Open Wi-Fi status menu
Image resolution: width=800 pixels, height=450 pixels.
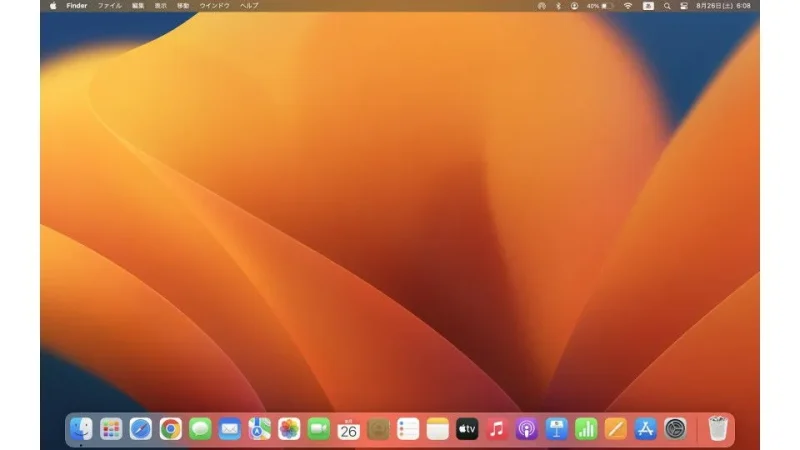pos(628,5)
